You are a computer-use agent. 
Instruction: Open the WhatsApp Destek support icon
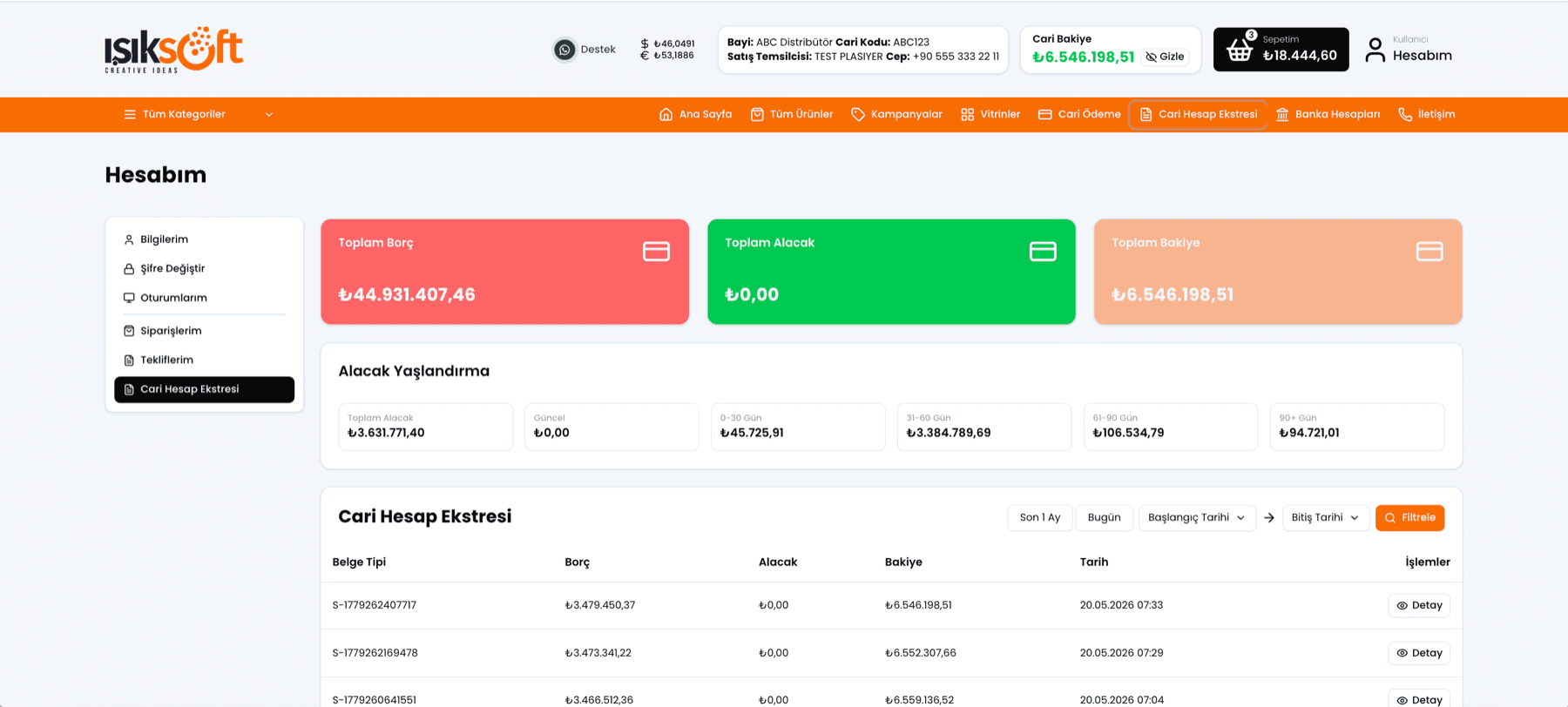click(564, 50)
